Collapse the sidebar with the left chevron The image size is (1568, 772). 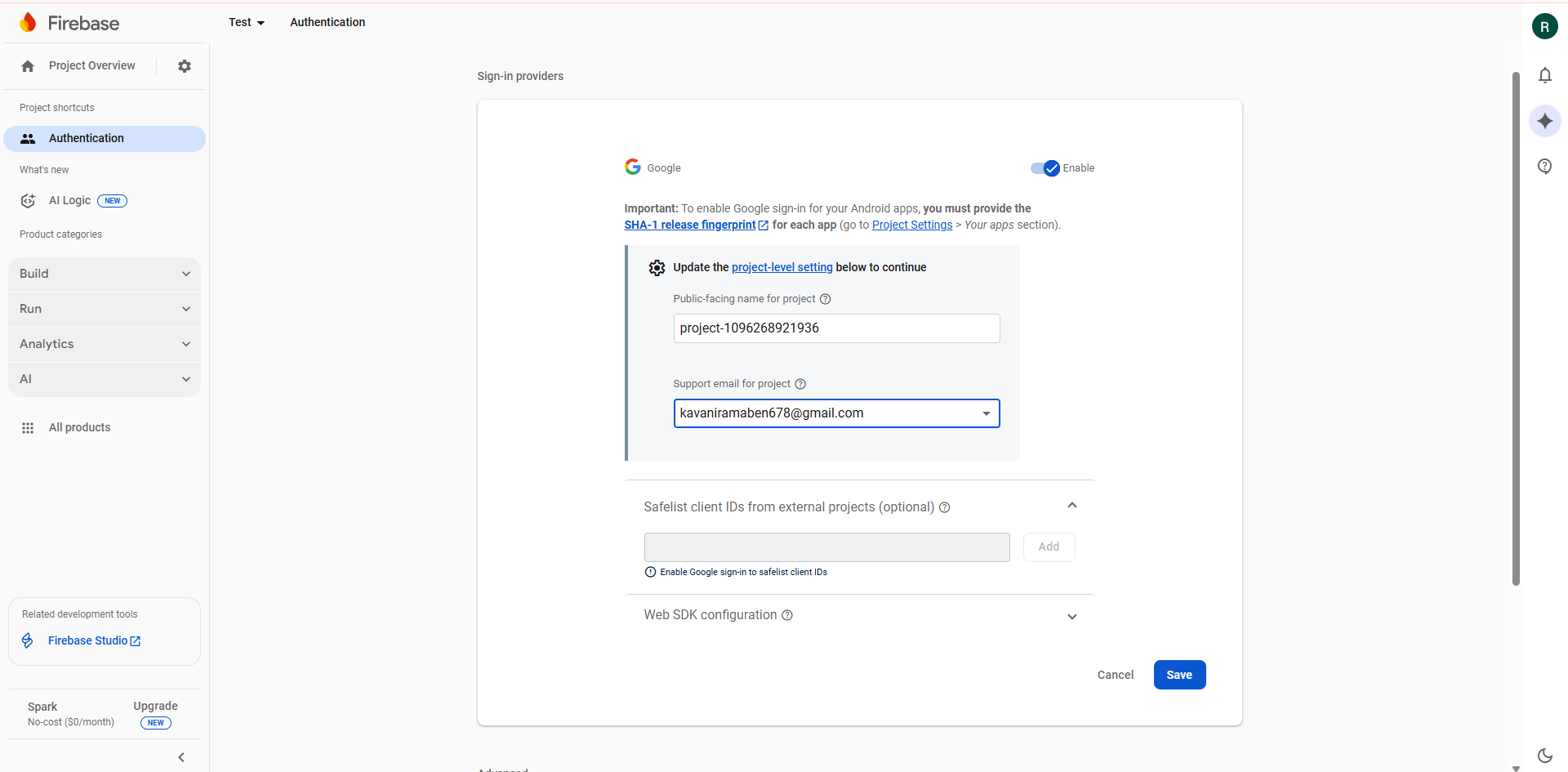(x=181, y=757)
